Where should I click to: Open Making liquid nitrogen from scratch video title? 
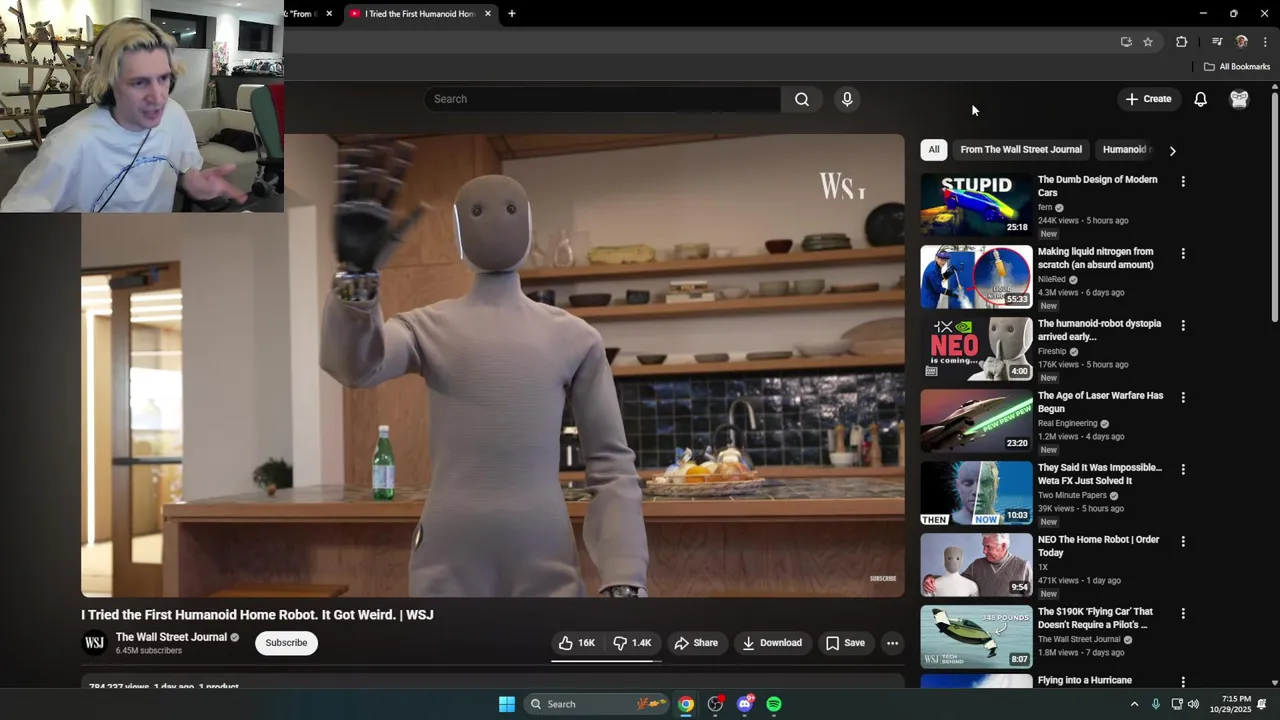click(x=1096, y=258)
